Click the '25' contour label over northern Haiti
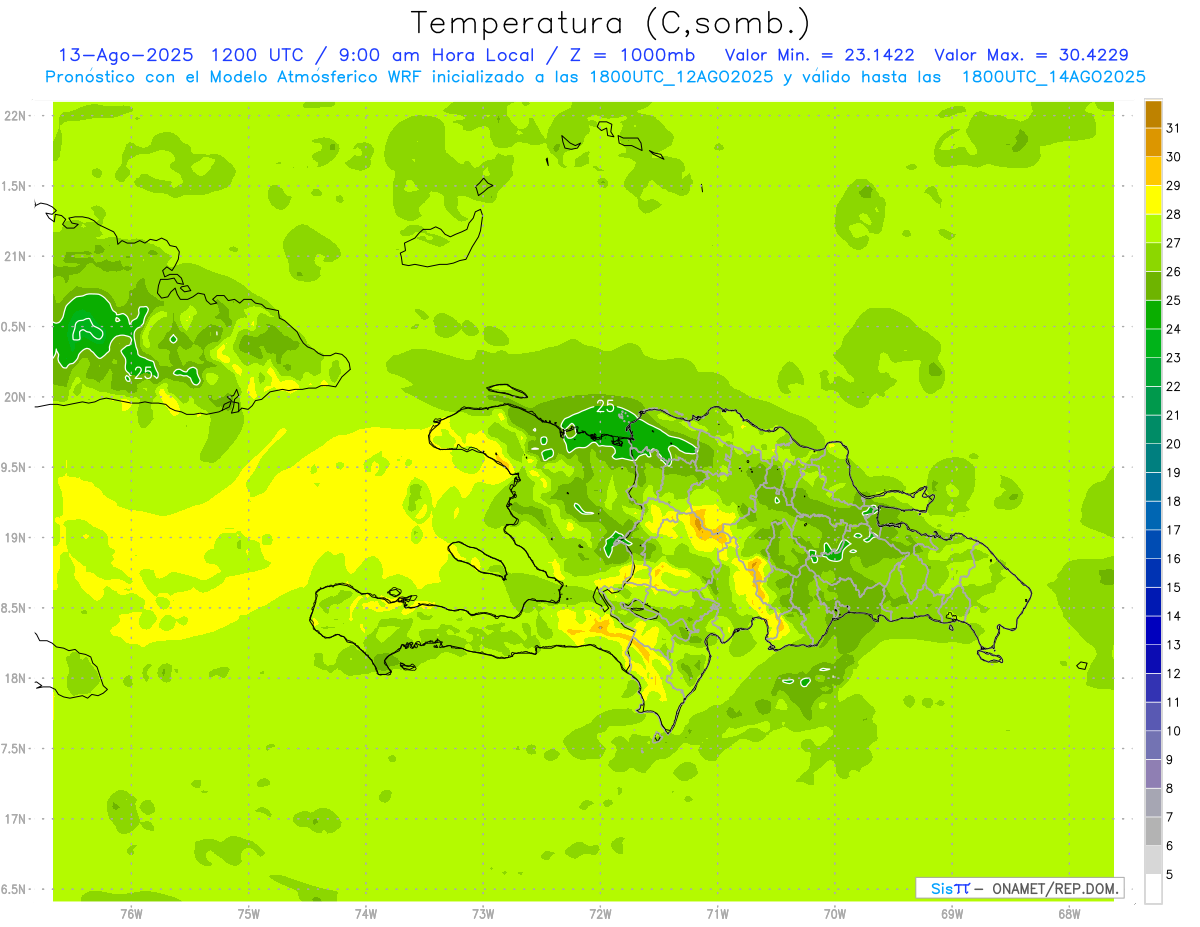The image size is (1200, 927). [605, 406]
